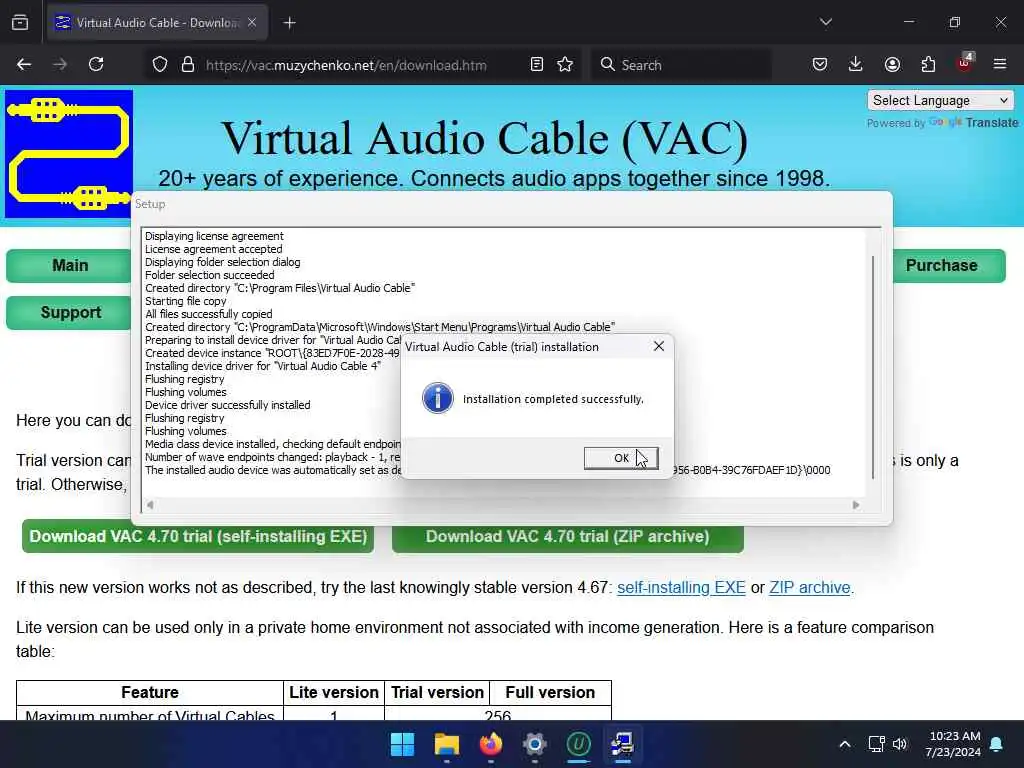Click the Setup log vertical scrollbar
This screenshot has width=1024, height=768.
pyautogui.click(x=873, y=367)
